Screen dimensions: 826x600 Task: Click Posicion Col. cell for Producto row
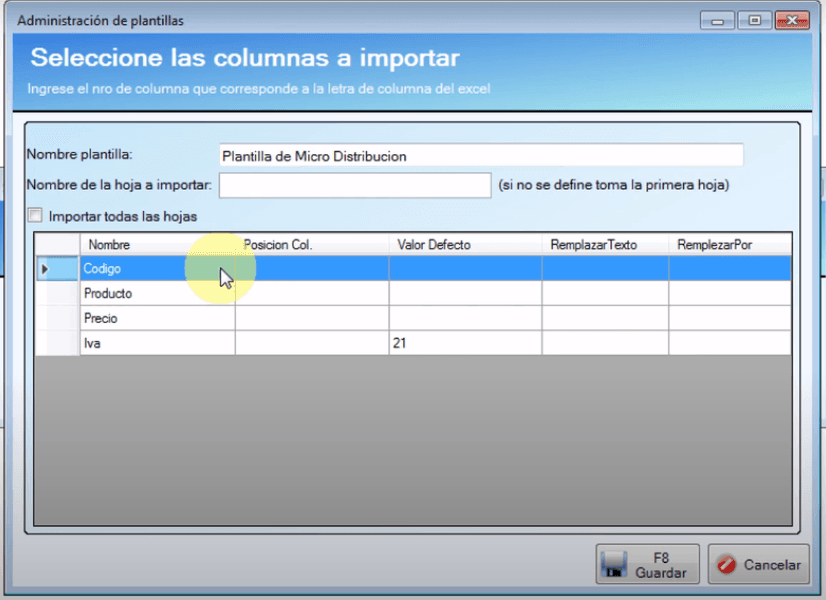tap(311, 294)
